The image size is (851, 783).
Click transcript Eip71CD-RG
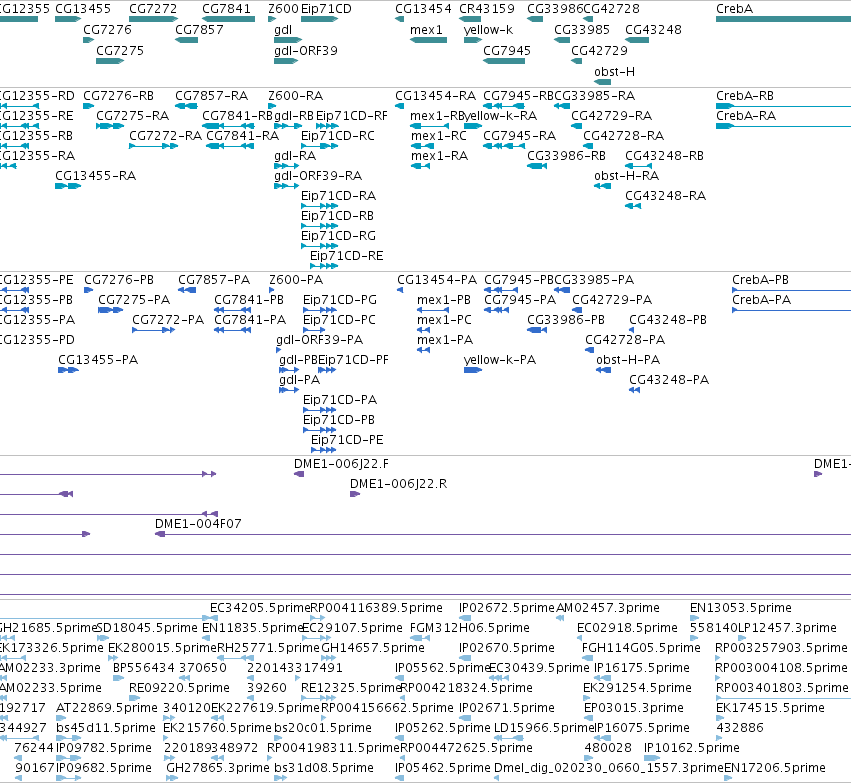(x=338, y=236)
